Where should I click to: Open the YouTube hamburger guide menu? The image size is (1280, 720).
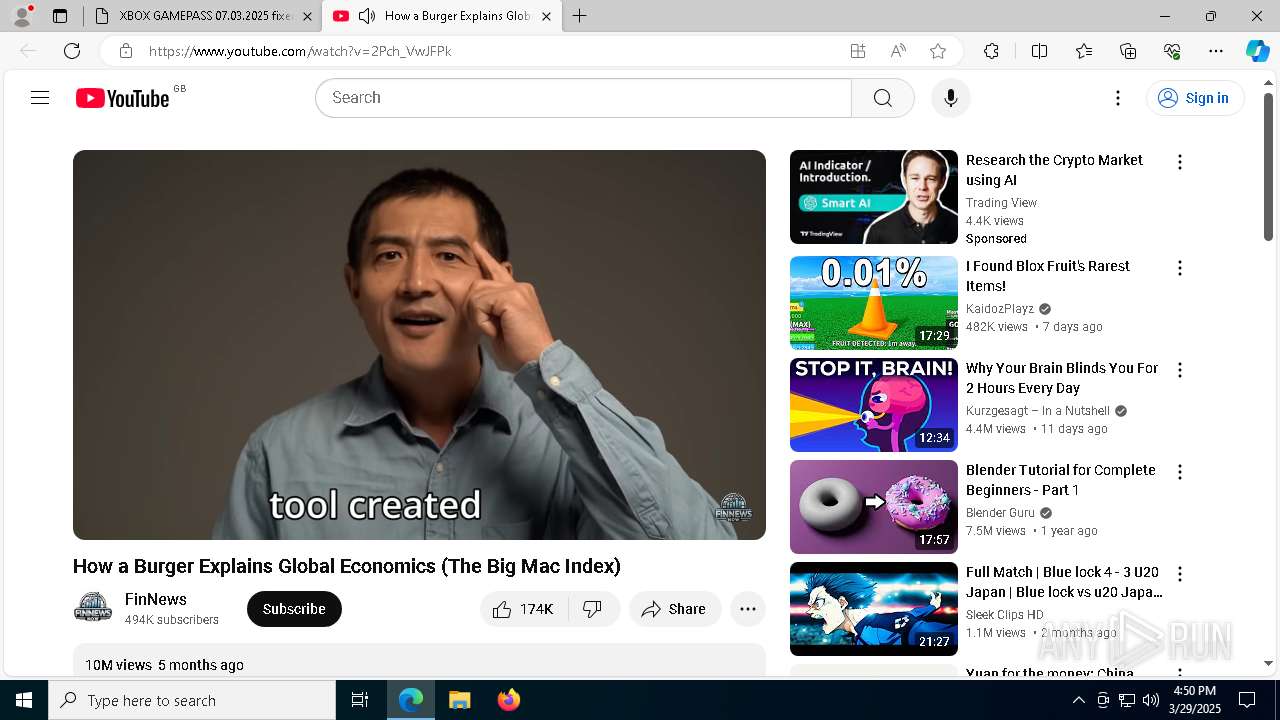point(40,98)
